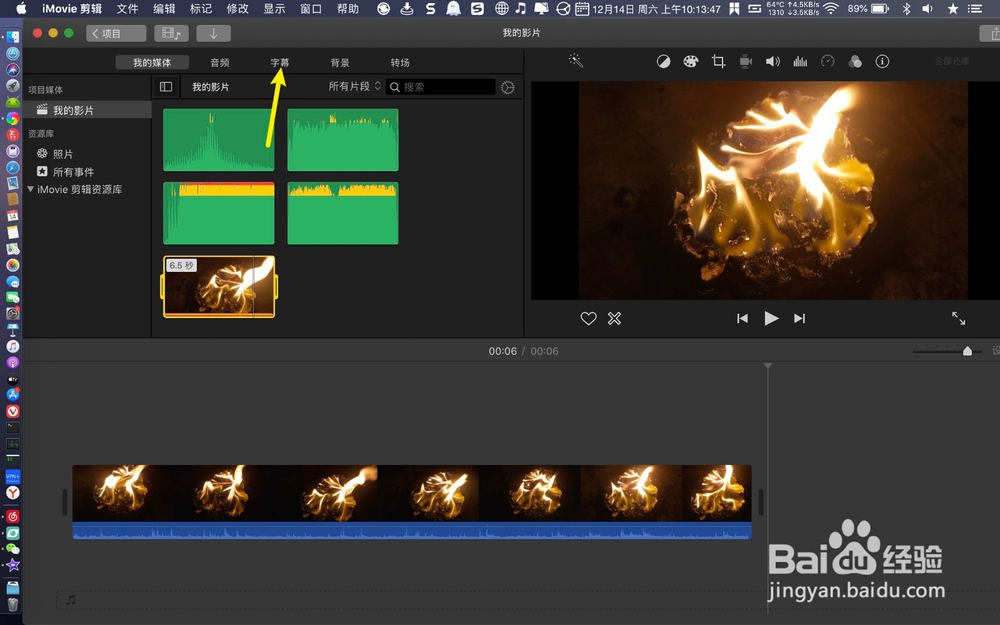Reject the selected clip
This screenshot has height=625, width=1000.
click(x=614, y=318)
